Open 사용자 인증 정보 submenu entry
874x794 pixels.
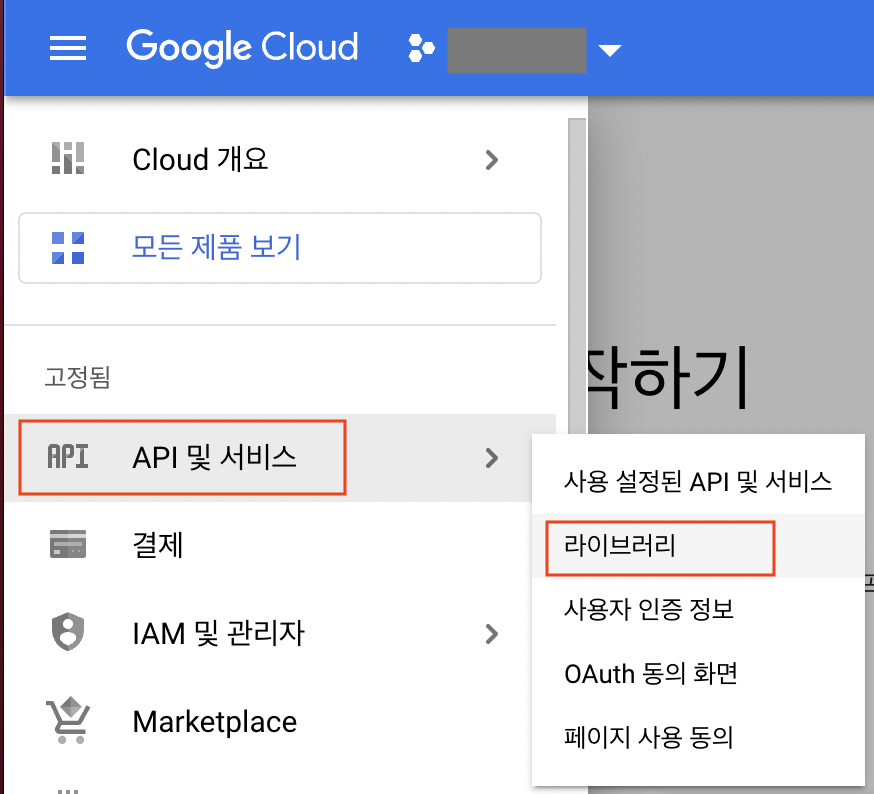point(698,609)
